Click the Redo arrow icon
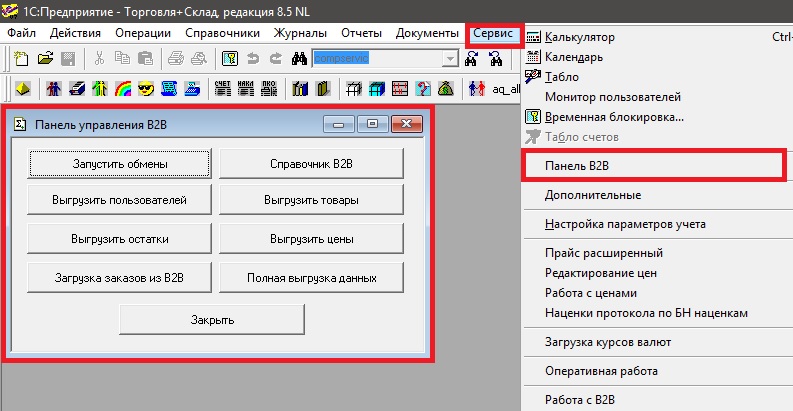 (276, 59)
